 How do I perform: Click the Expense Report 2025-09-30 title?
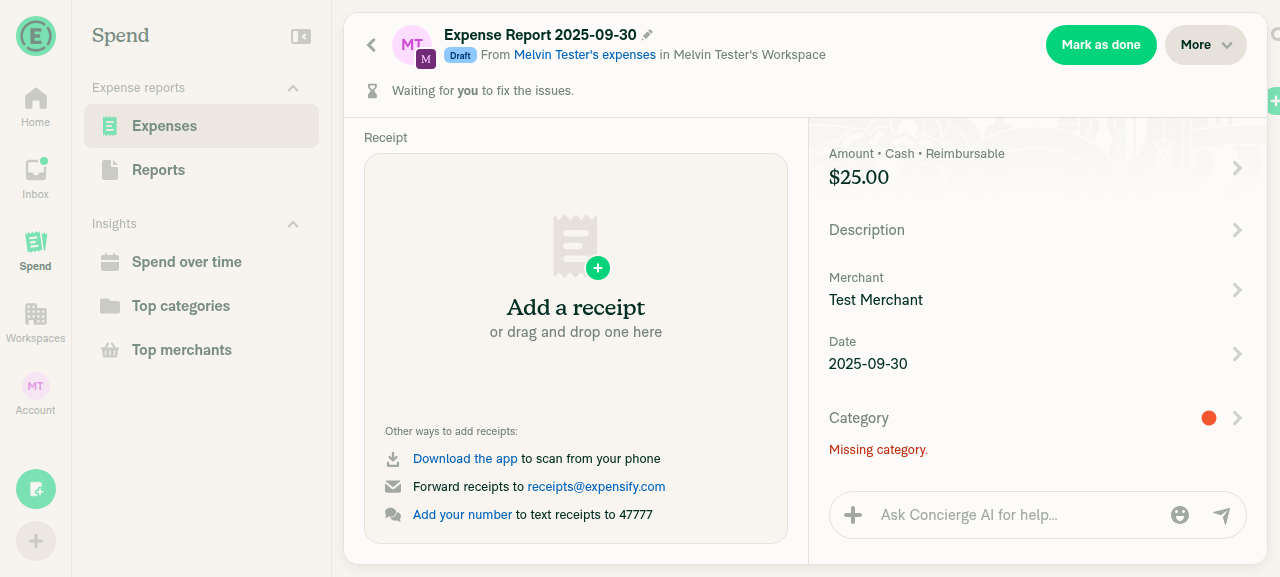click(x=540, y=35)
